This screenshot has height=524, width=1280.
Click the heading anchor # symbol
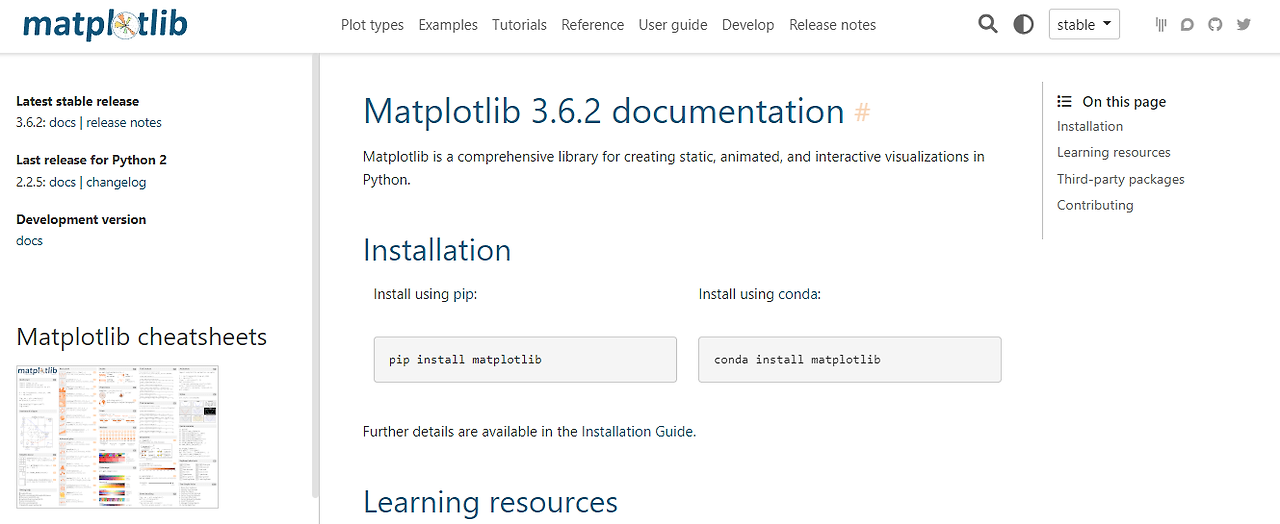point(862,112)
